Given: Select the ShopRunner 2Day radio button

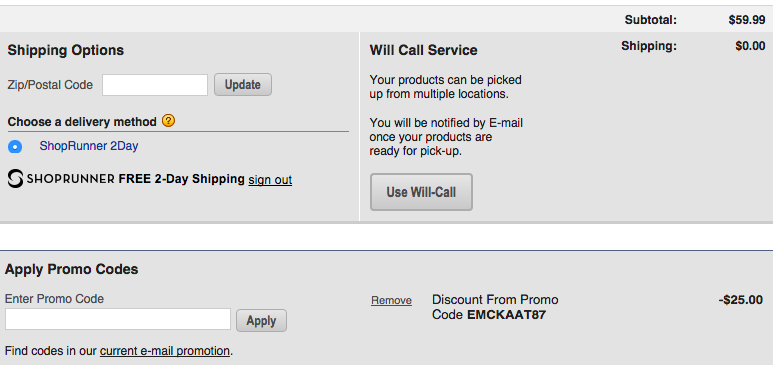Looking at the screenshot, I should [15, 146].
